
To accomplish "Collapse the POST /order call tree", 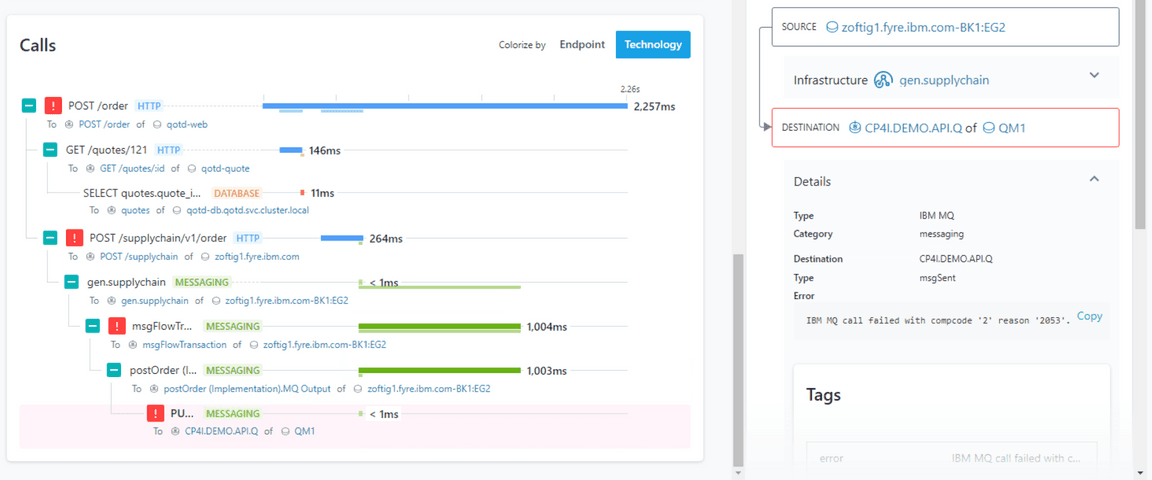I will point(29,106).
